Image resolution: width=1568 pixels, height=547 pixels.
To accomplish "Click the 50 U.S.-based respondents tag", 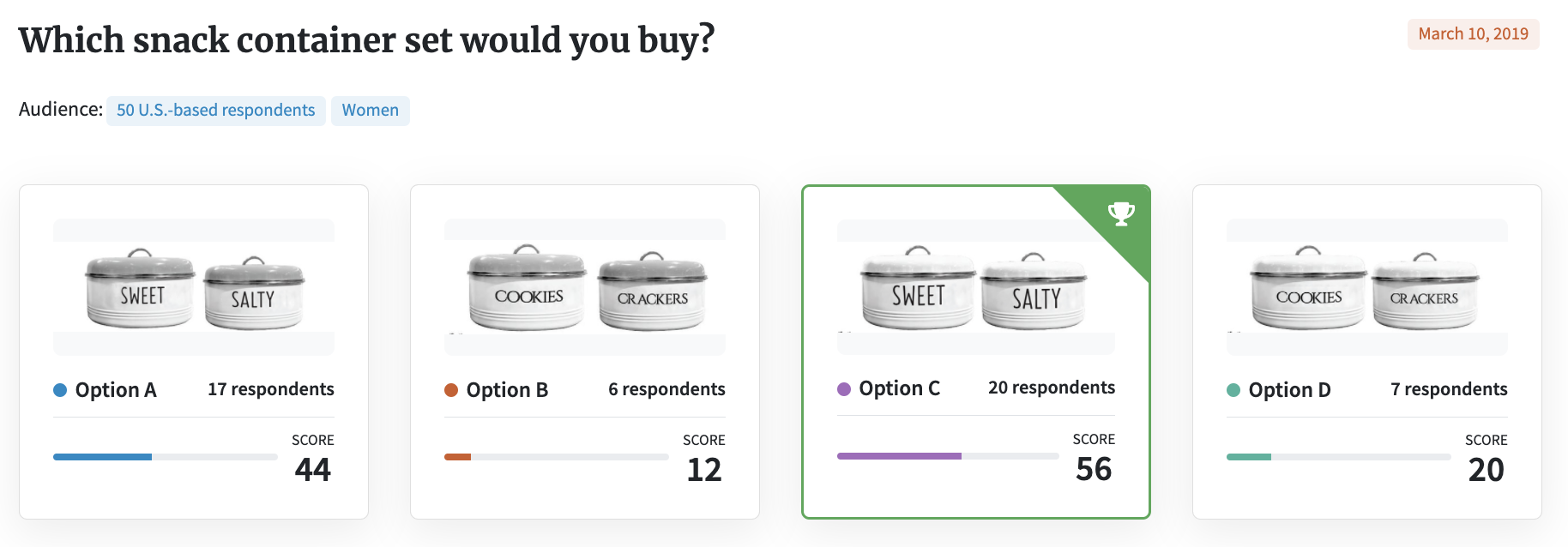I will point(216,111).
